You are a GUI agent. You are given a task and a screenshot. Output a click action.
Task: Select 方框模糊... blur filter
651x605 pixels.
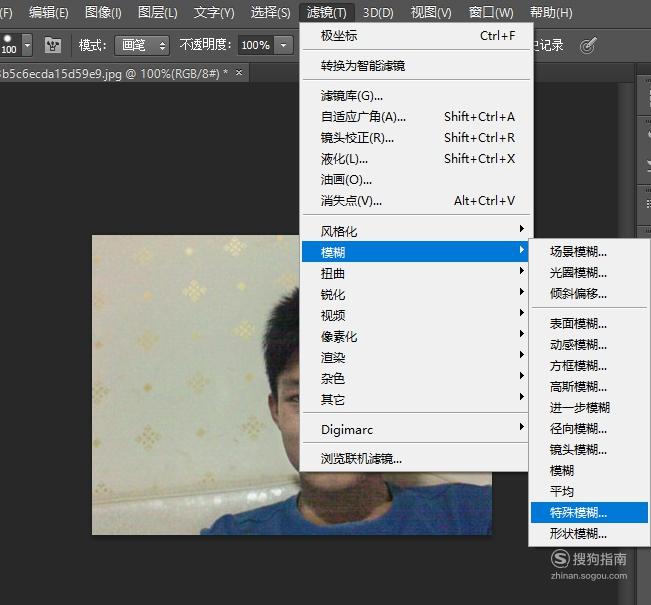pyautogui.click(x=590, y=366)
